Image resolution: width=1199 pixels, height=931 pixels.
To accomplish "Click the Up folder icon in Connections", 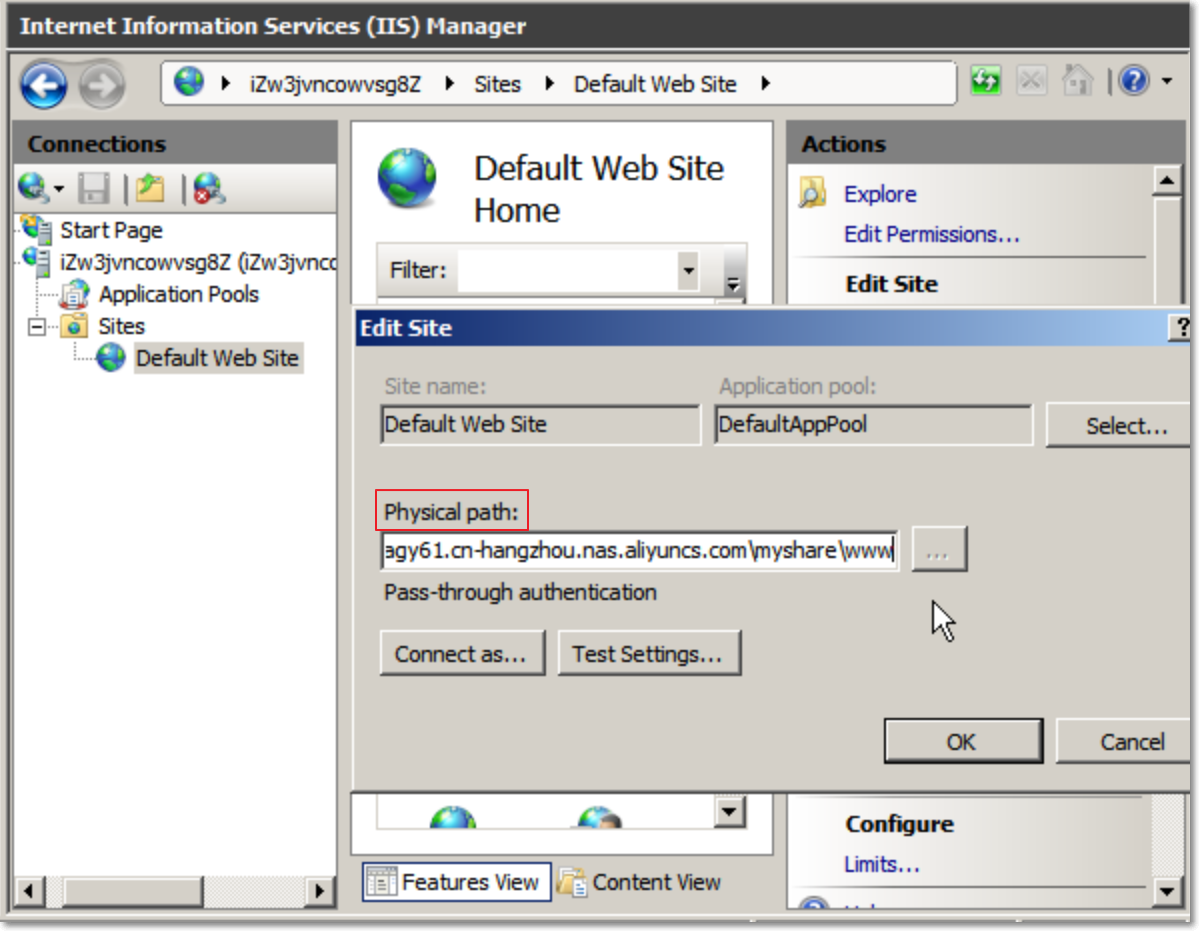I will [151, 188].
